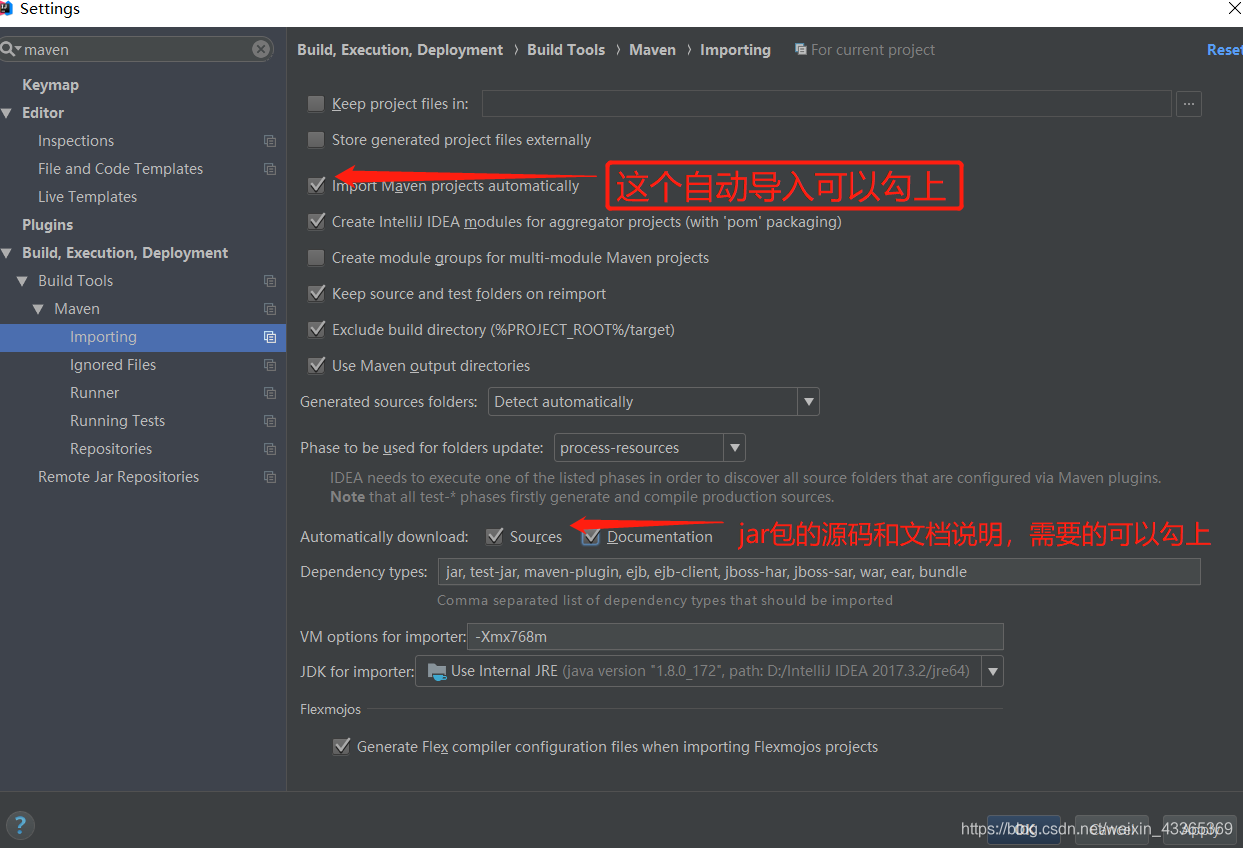Toggle Generate Flex compiler configuration files
1243x848 pixels.
pos(341,746)
